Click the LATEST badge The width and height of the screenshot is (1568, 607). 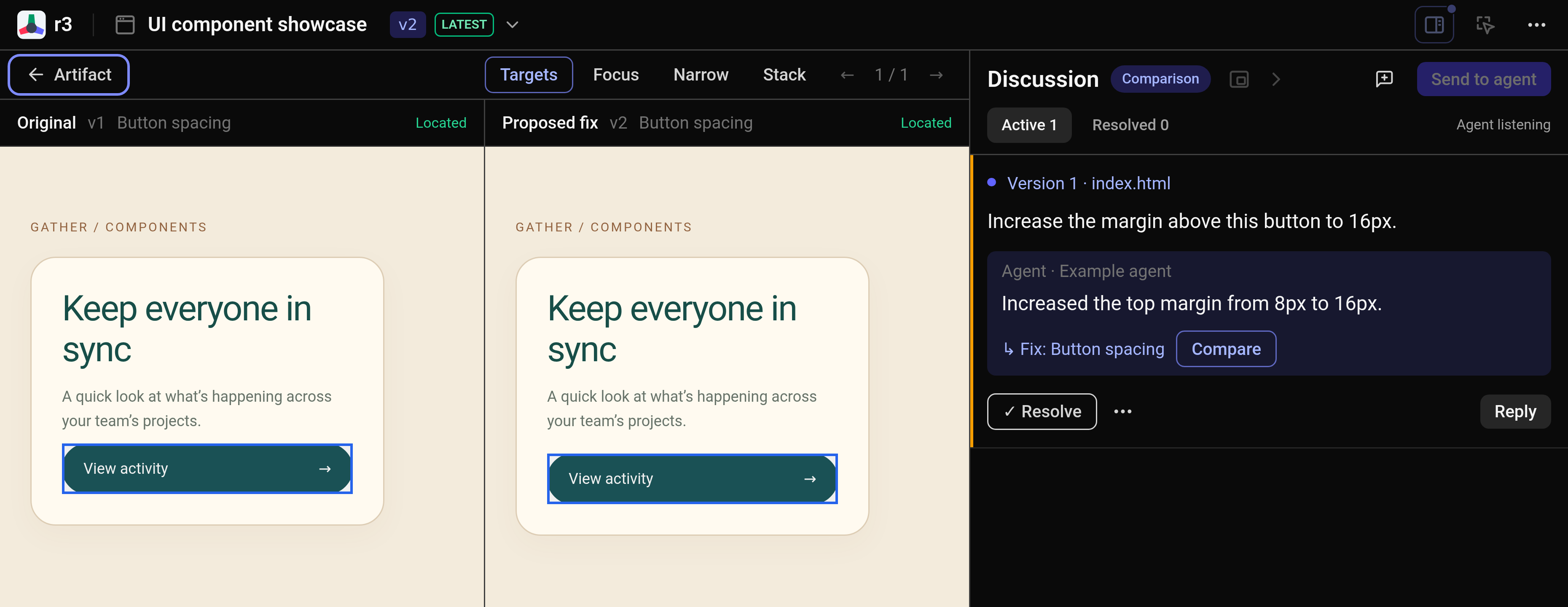point(464,25)
